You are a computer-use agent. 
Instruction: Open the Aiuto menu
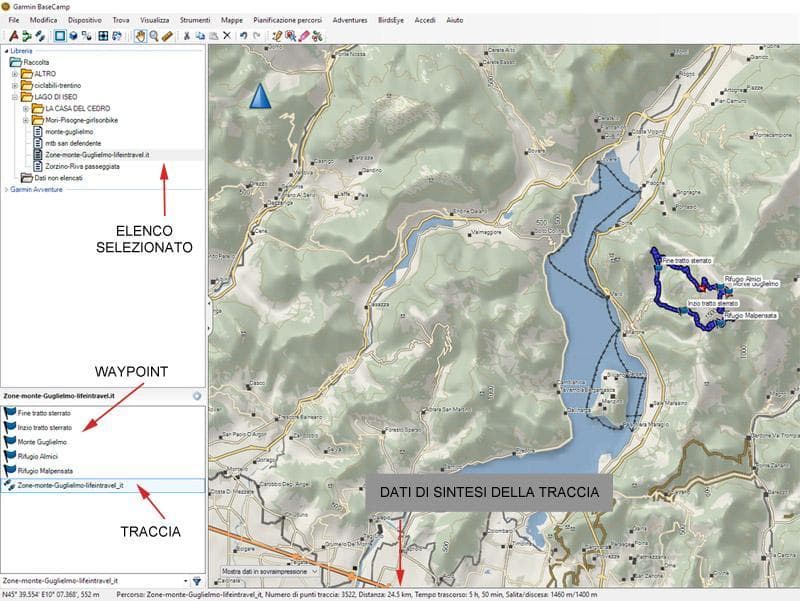455,20
